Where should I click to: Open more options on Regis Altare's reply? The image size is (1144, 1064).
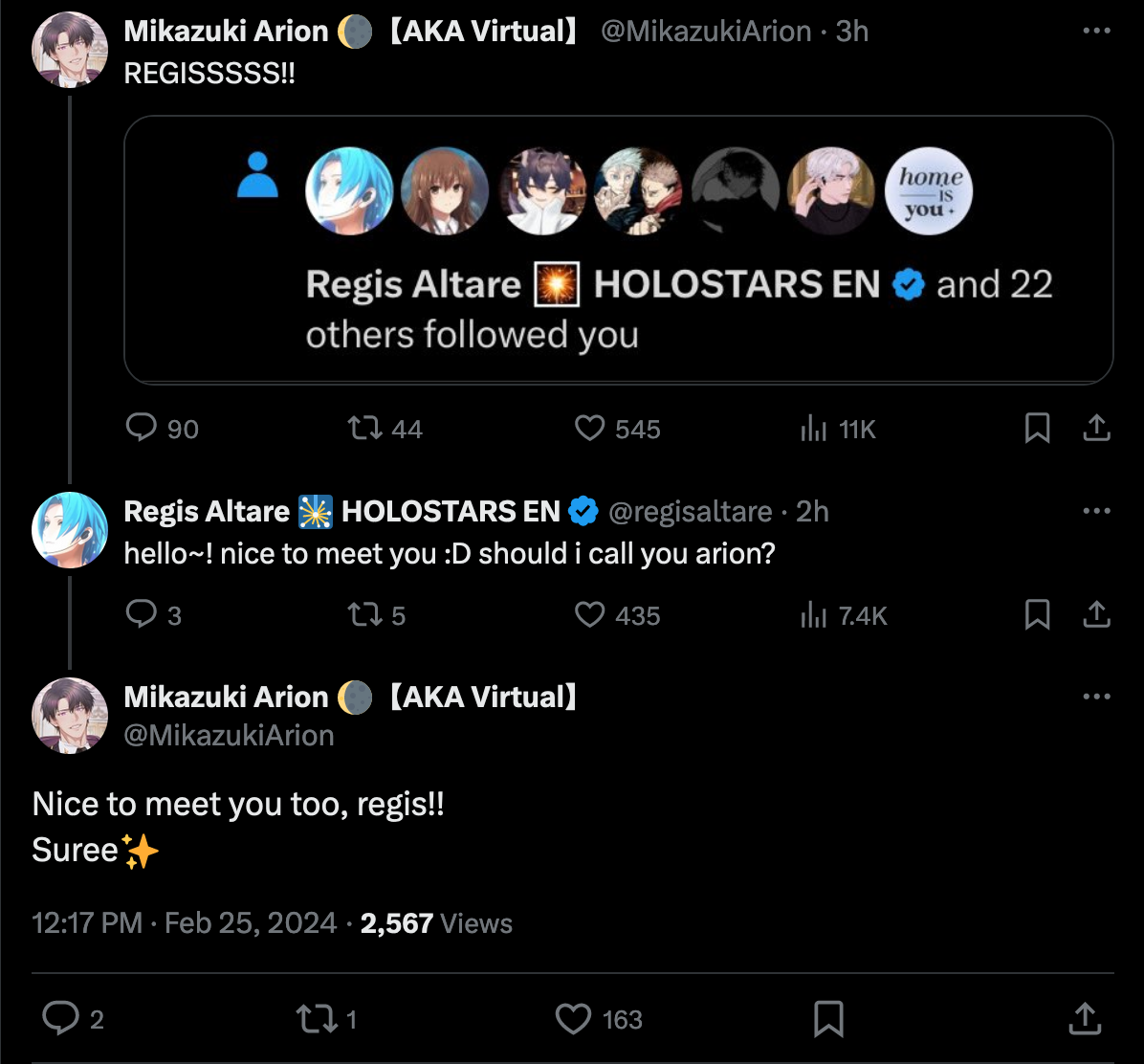click(1096, 511)
